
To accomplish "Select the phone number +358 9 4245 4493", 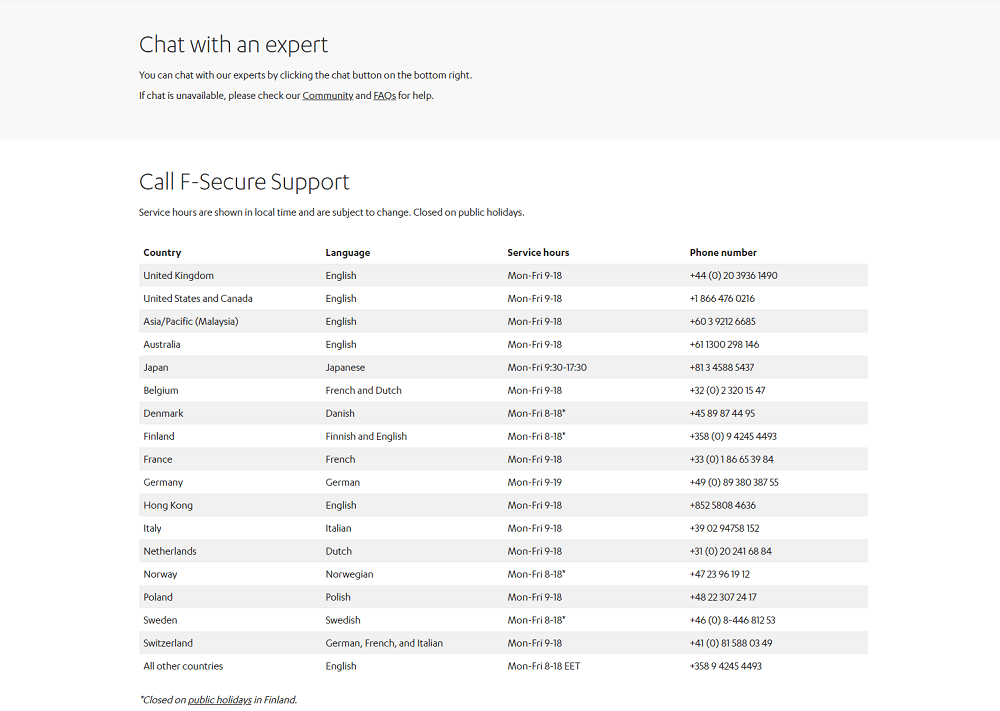I will (726, 666).
